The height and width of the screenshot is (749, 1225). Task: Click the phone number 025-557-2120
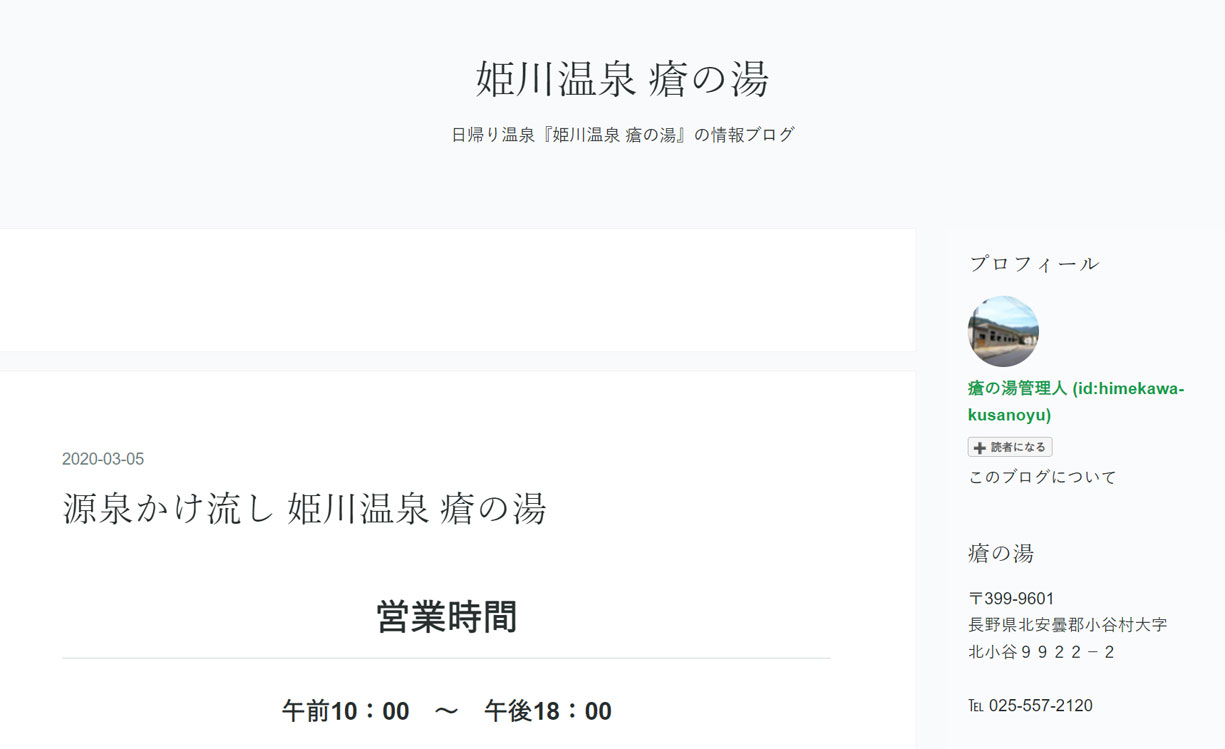tap(1040, 706)
